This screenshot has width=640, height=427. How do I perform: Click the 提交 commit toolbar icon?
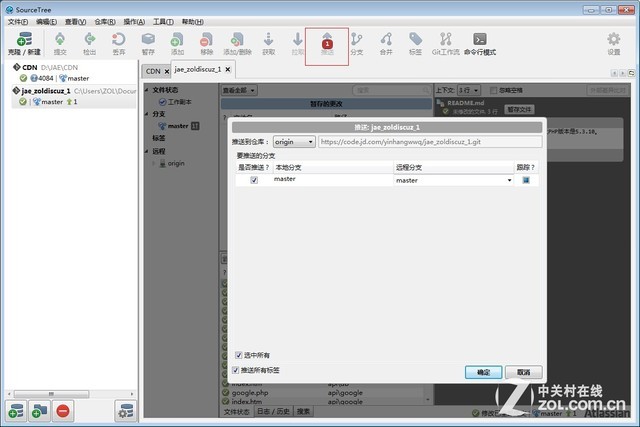pos(60,40)
